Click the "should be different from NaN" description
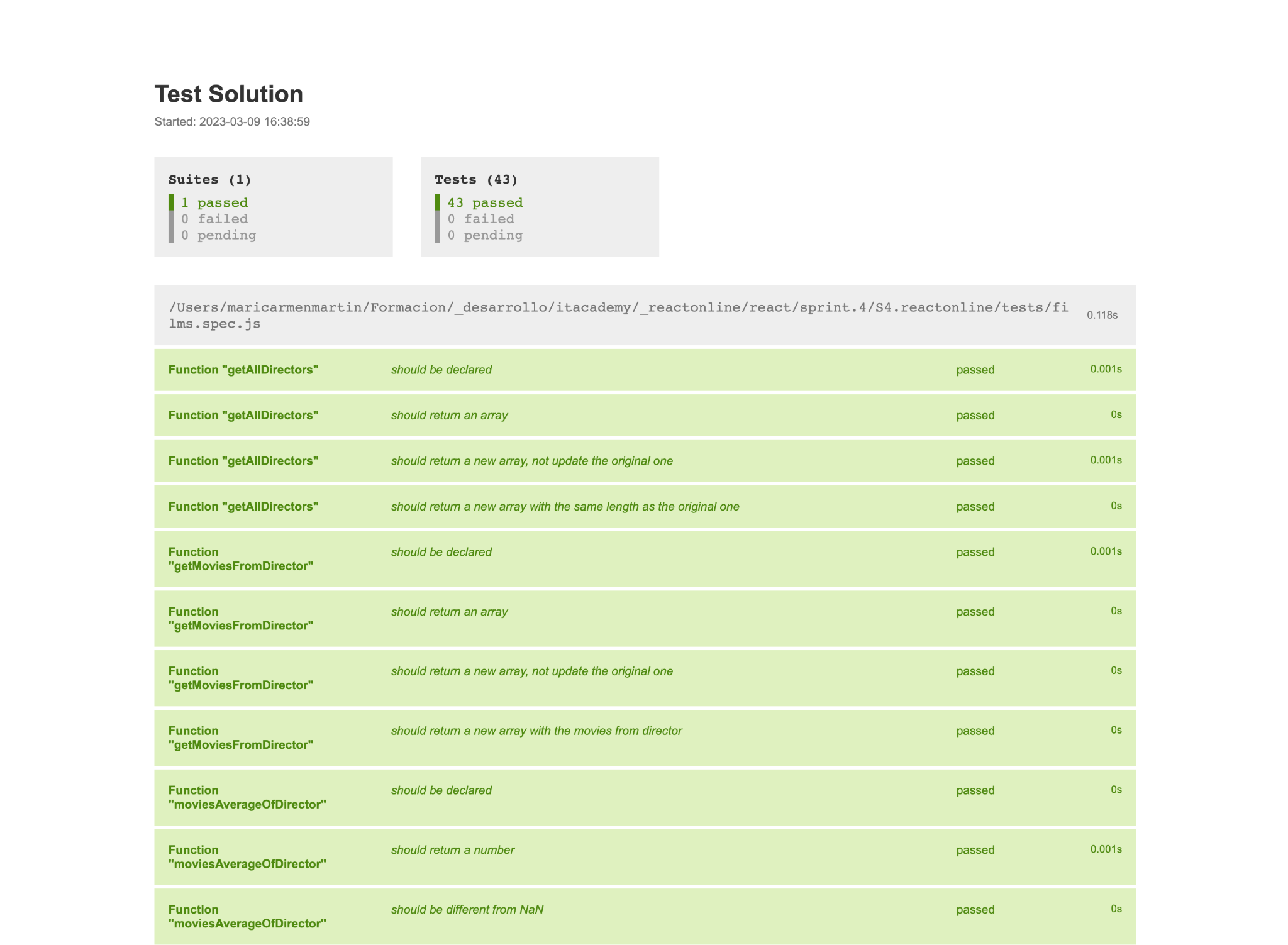This screenshot has width=1288, height=945. coord(467,910)
